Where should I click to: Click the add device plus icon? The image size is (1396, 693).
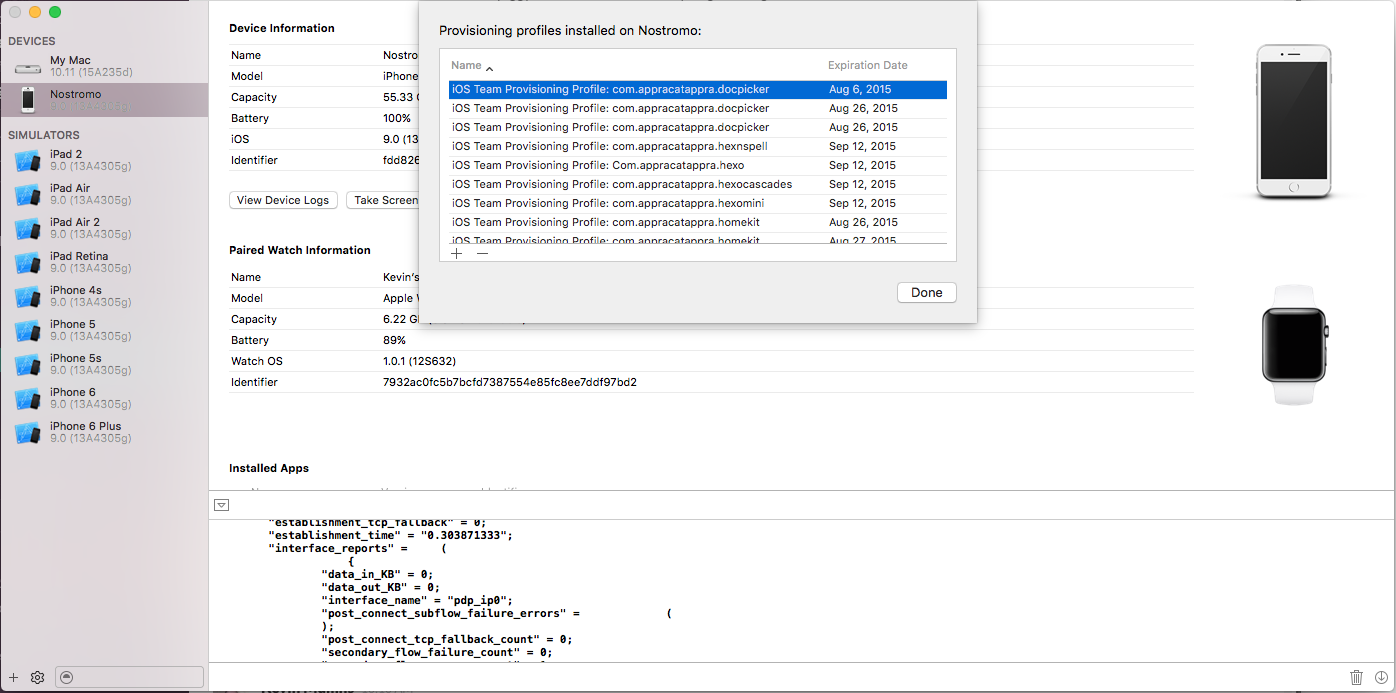tap(13, 677)
